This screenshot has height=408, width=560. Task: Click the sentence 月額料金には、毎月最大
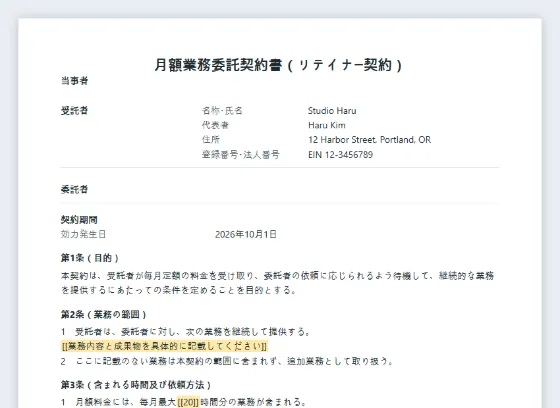[184, 402]
